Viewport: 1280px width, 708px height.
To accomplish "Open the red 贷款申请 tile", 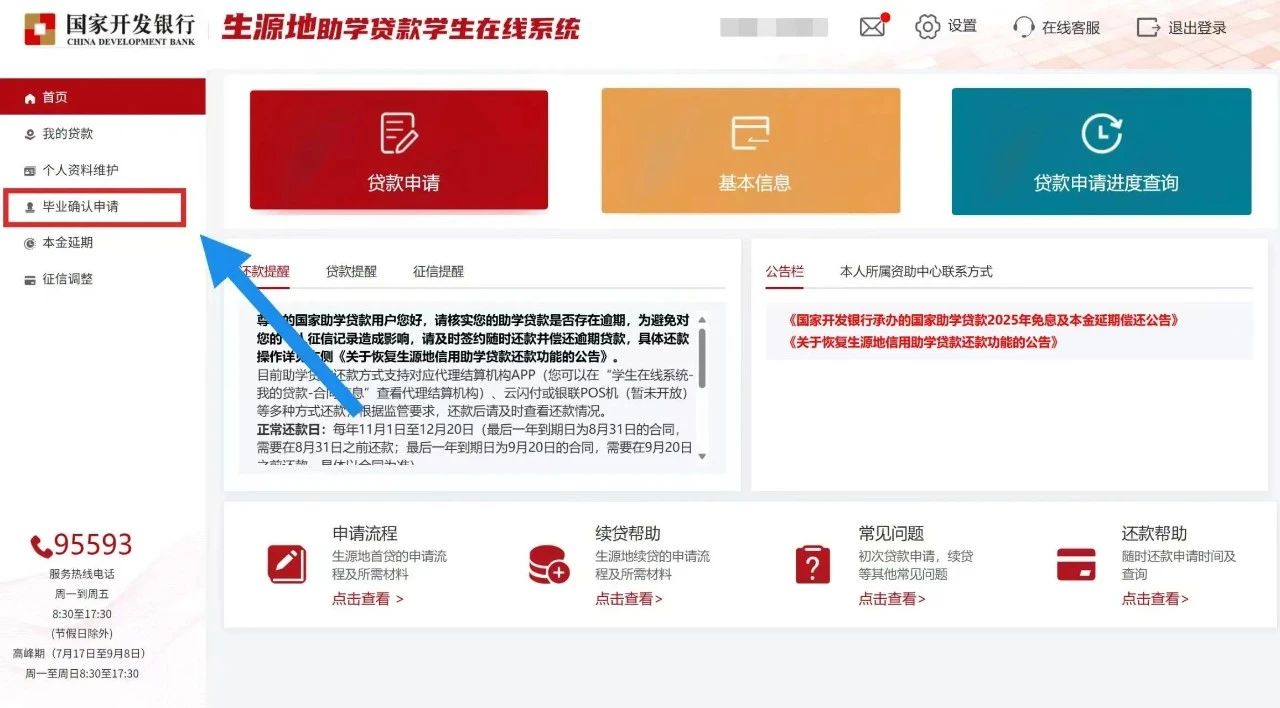I will [399, 150].
